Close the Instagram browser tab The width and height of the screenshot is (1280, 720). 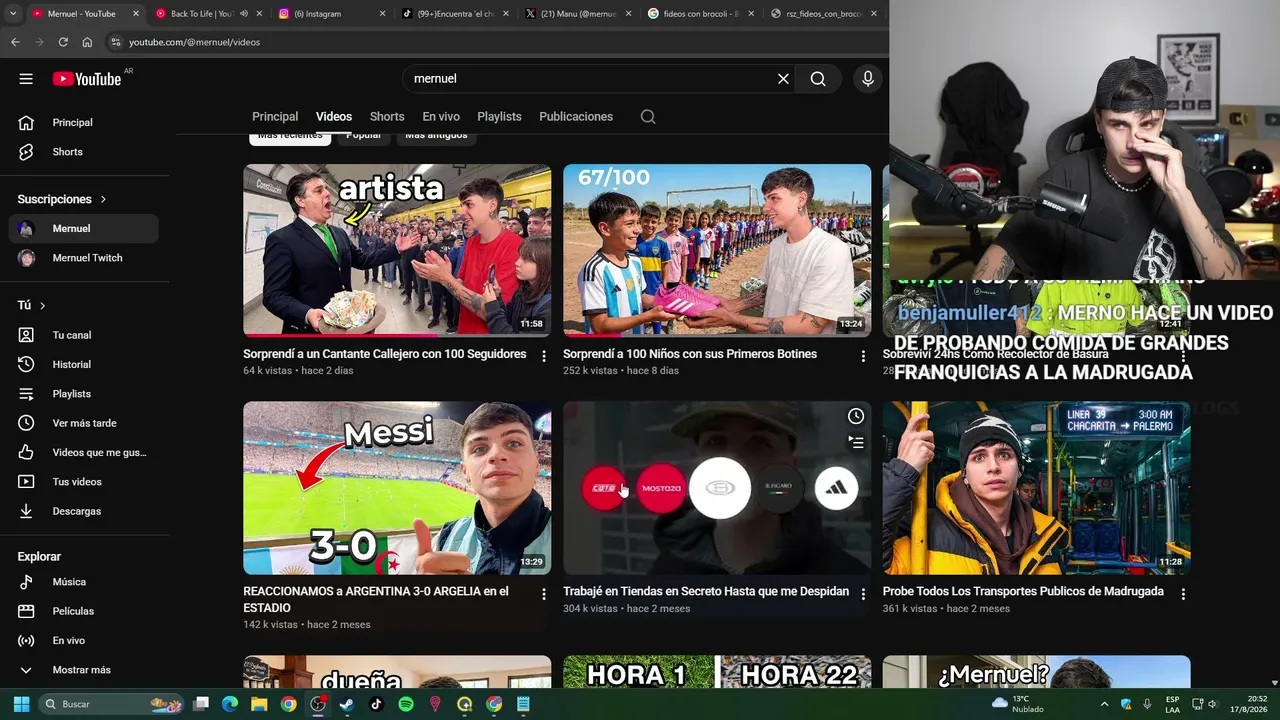382,14
